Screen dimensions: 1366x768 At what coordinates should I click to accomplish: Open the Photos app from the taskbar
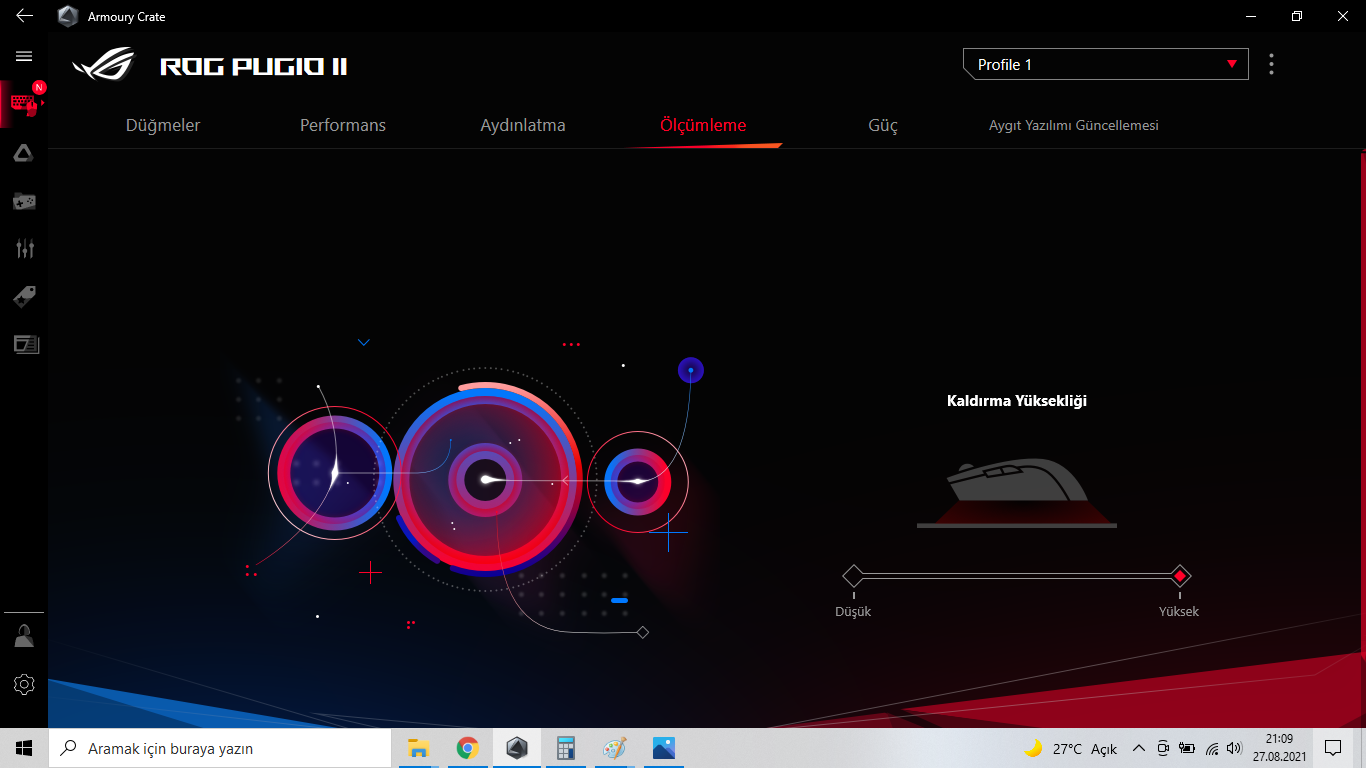663,748
